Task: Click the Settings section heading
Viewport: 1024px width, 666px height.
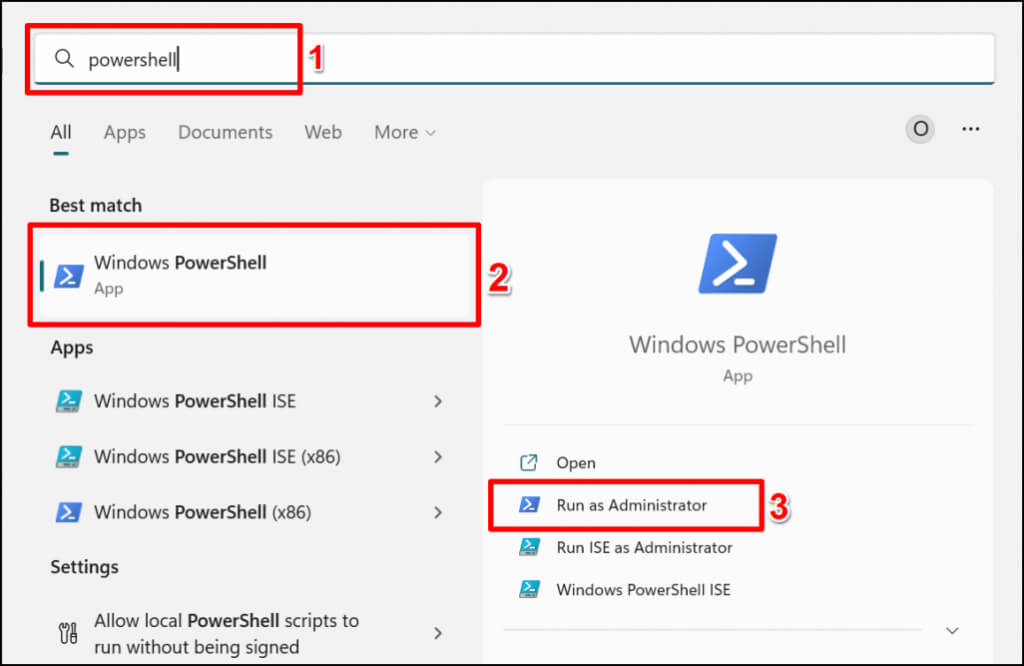Action: click(84, 567)
